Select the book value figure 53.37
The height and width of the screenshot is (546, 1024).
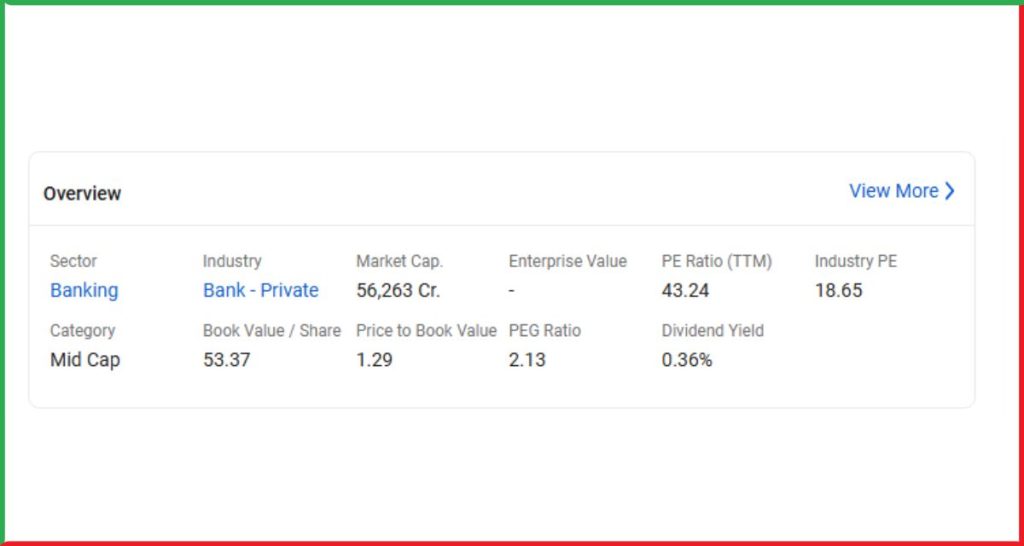[227, 360]
